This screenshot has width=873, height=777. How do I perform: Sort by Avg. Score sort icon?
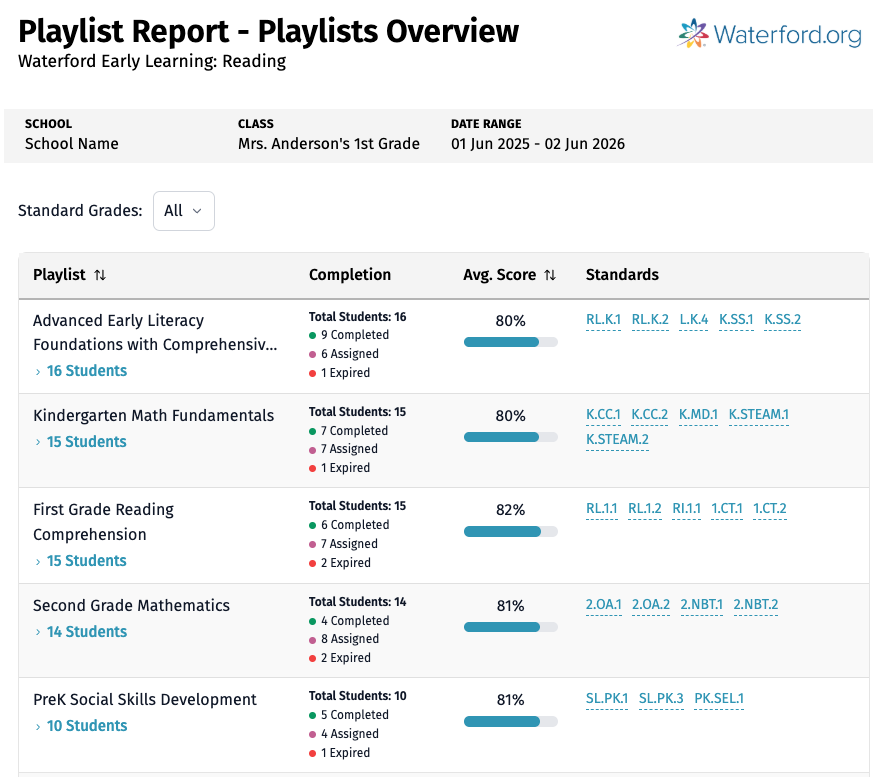click(x=550, y=275)
